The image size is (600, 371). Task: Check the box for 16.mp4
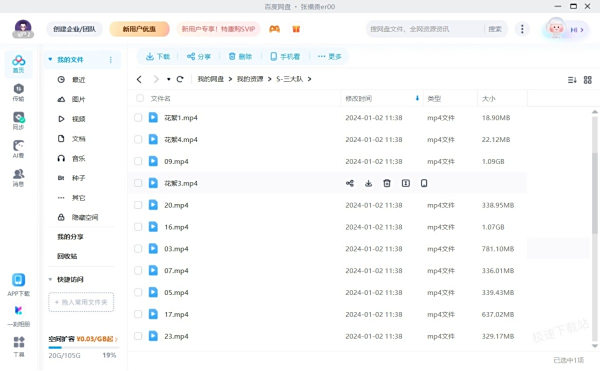click(x=138, y=227)
